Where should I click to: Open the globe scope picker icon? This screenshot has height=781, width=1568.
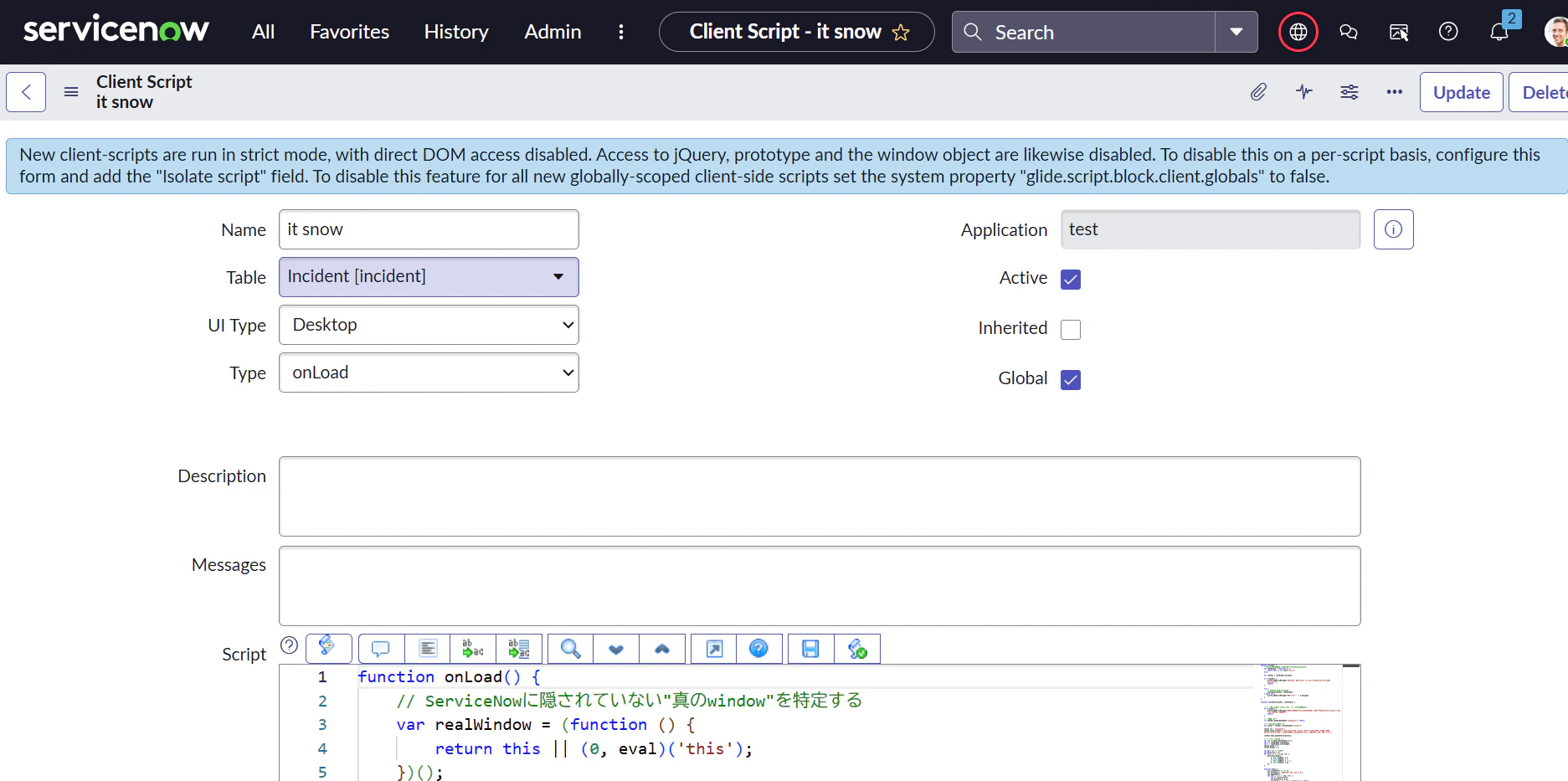tap(1298, 32)
